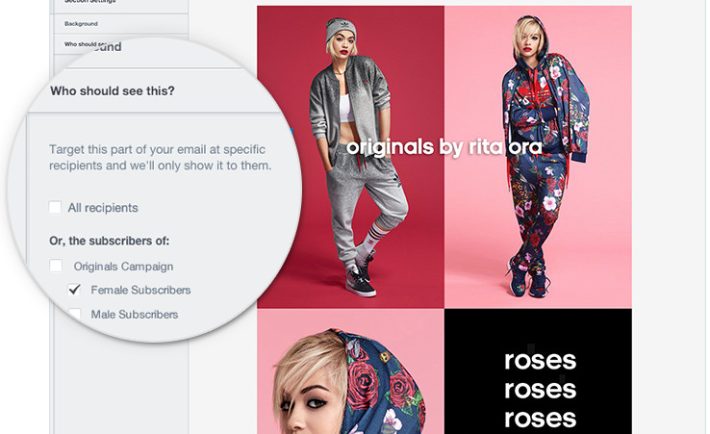Viewport: 710px width, 434px height.
Task: Check the Male Subscribers checkbox
Action: coord(74,313)
